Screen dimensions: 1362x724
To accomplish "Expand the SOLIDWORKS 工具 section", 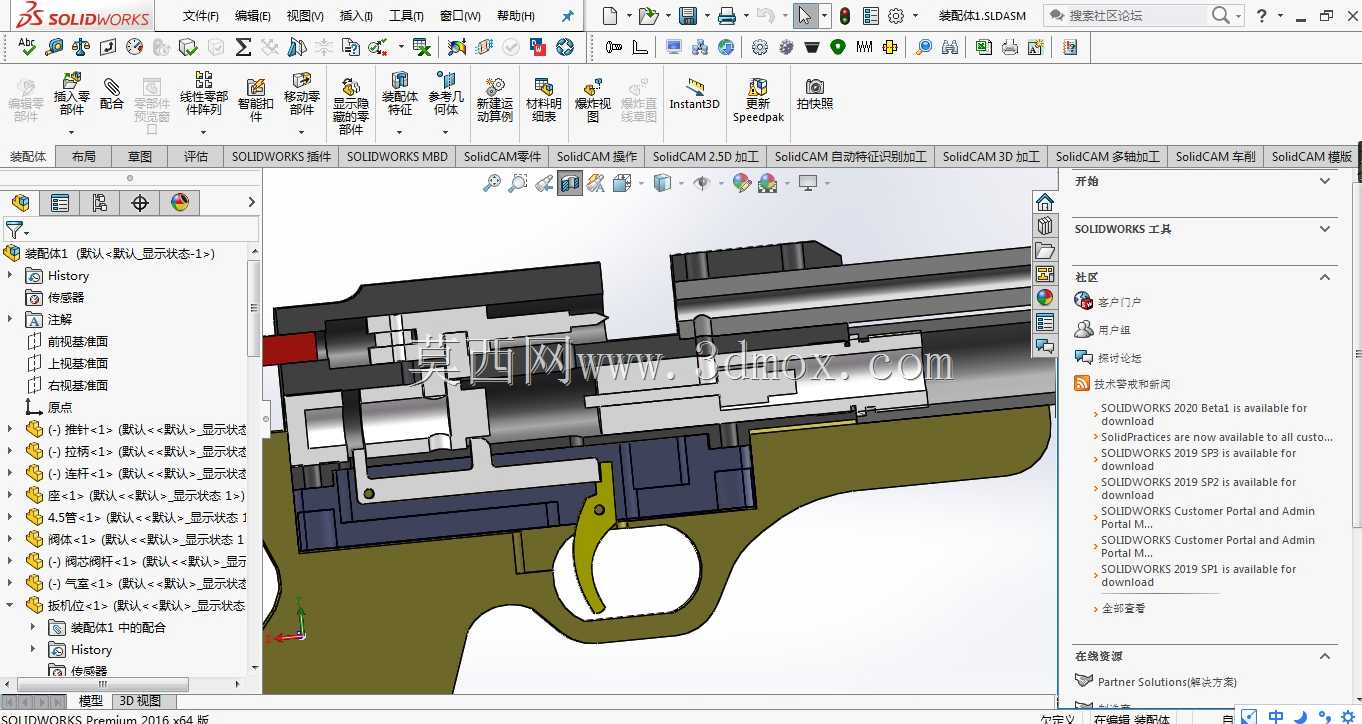I will 1325,229.
